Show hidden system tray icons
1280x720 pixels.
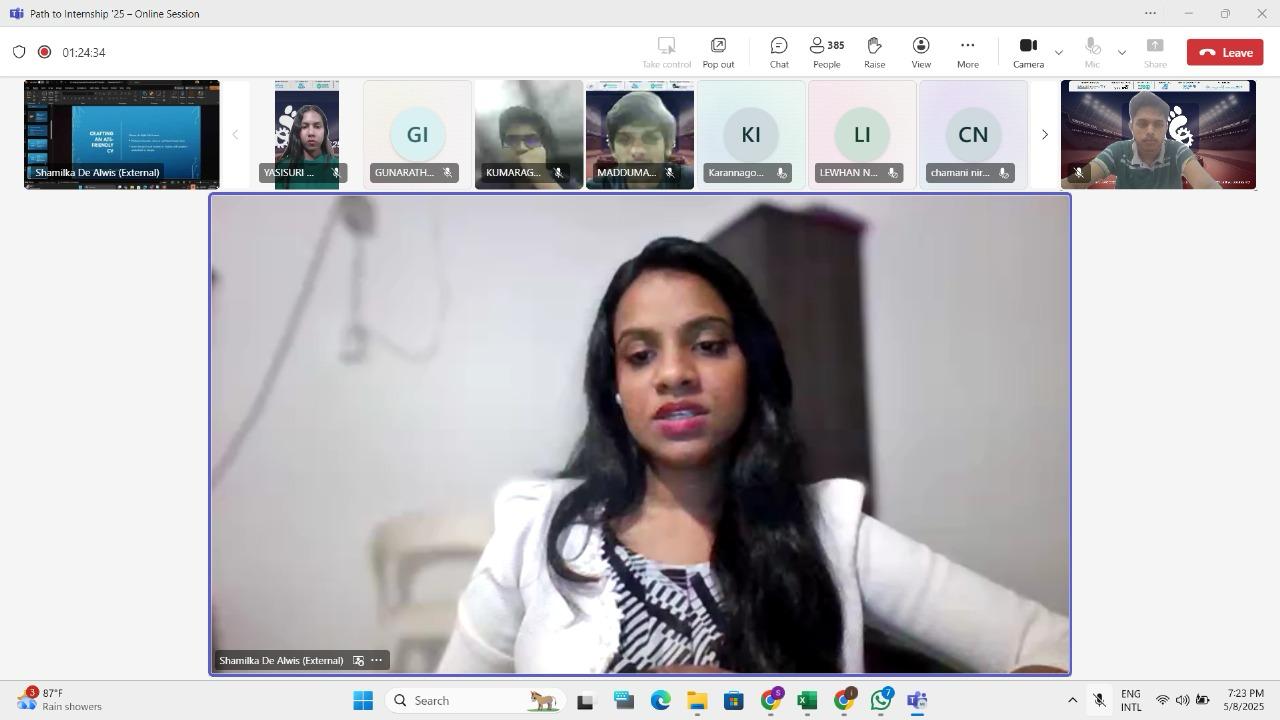click(x=1072, y=701)
